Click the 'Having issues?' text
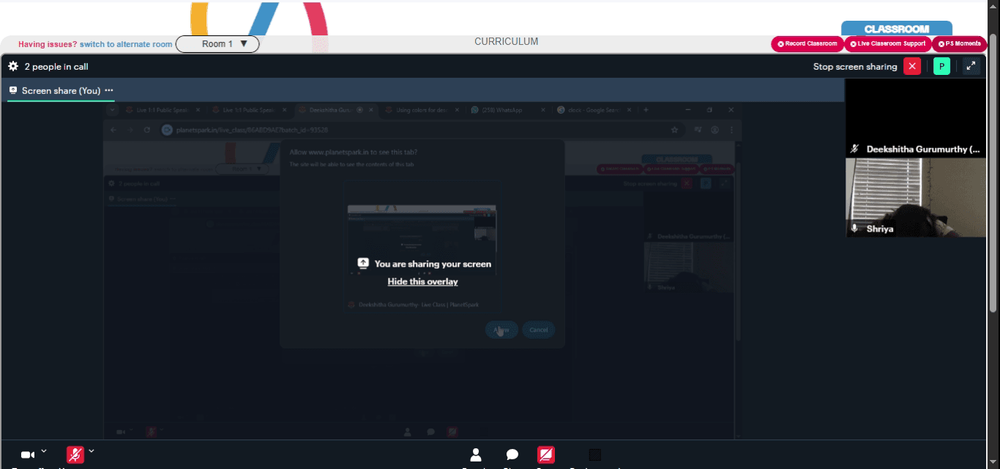This screenshot has height=469, width=1000. pos(48,44)
